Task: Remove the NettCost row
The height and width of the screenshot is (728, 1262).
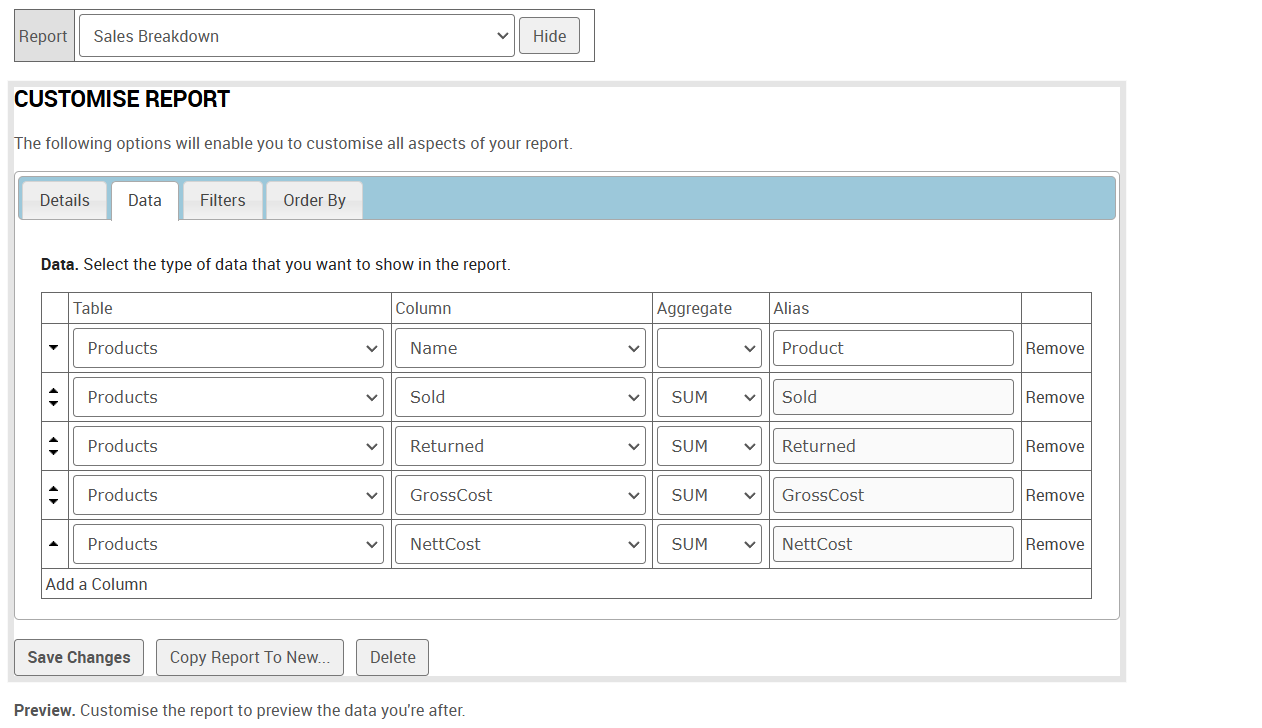Action: point(1055,544)
